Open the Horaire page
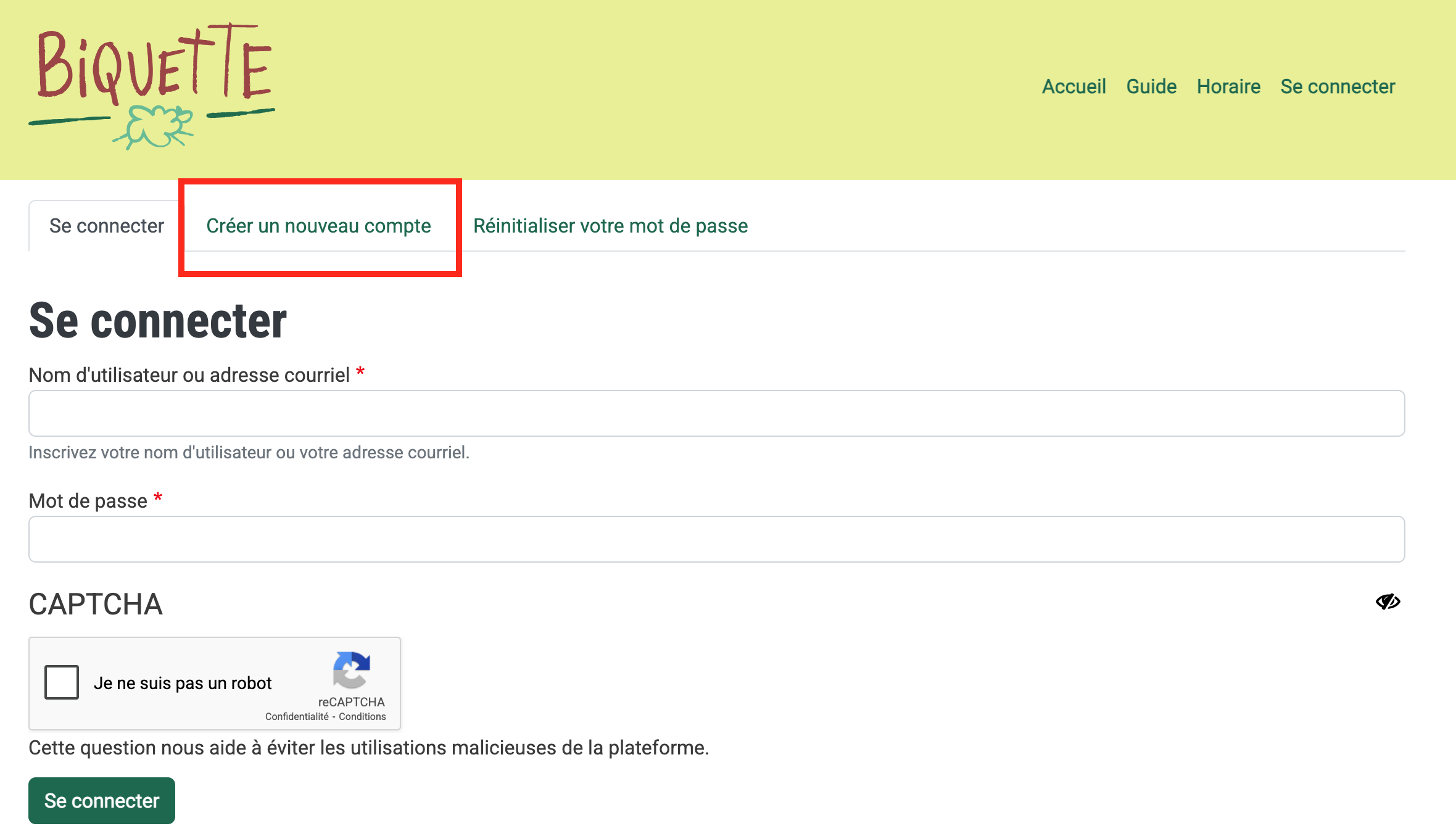Image resolution: width=1456 pixels, height=839 pixels. coord(1228,86)
